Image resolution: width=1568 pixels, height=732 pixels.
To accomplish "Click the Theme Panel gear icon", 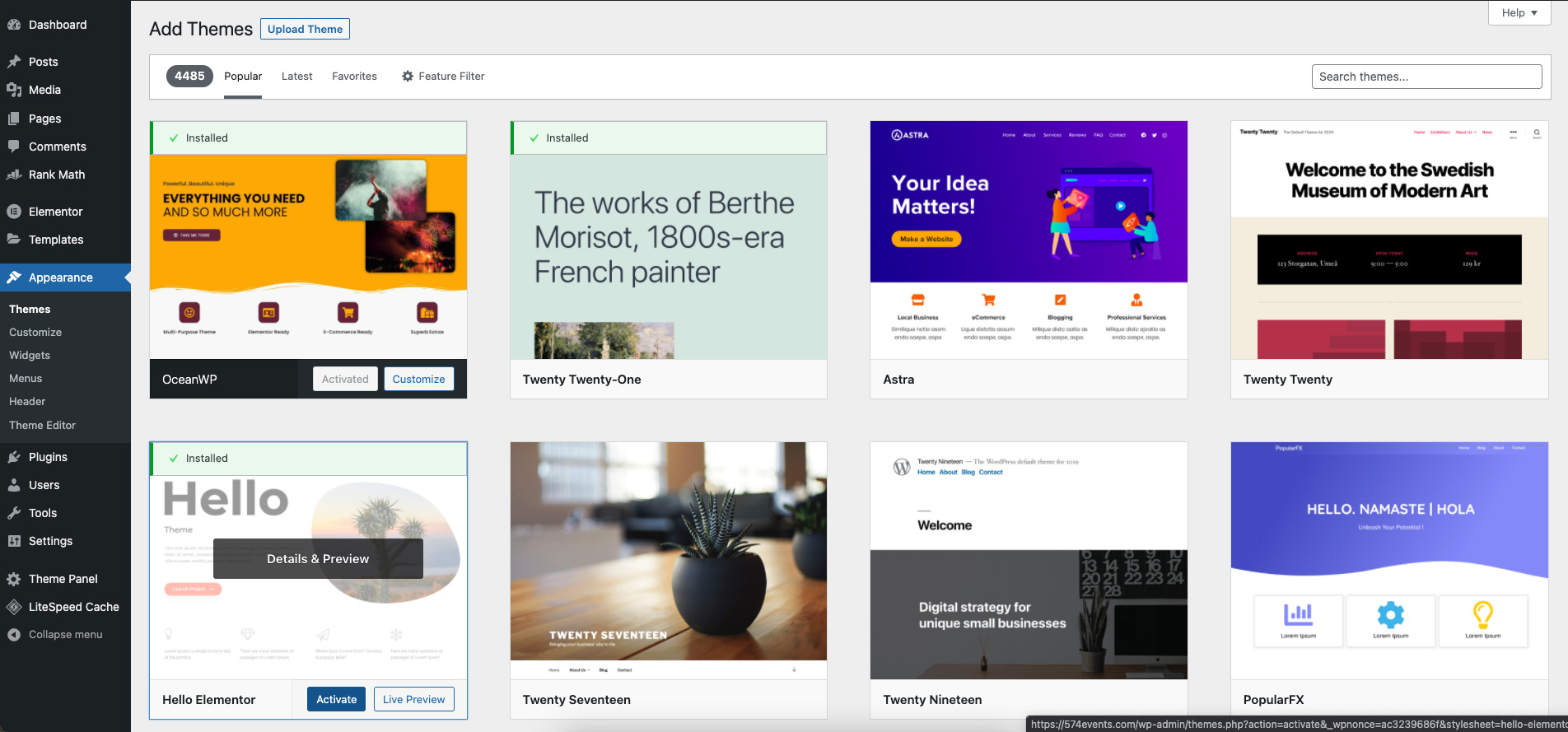I will coord(14,579).
